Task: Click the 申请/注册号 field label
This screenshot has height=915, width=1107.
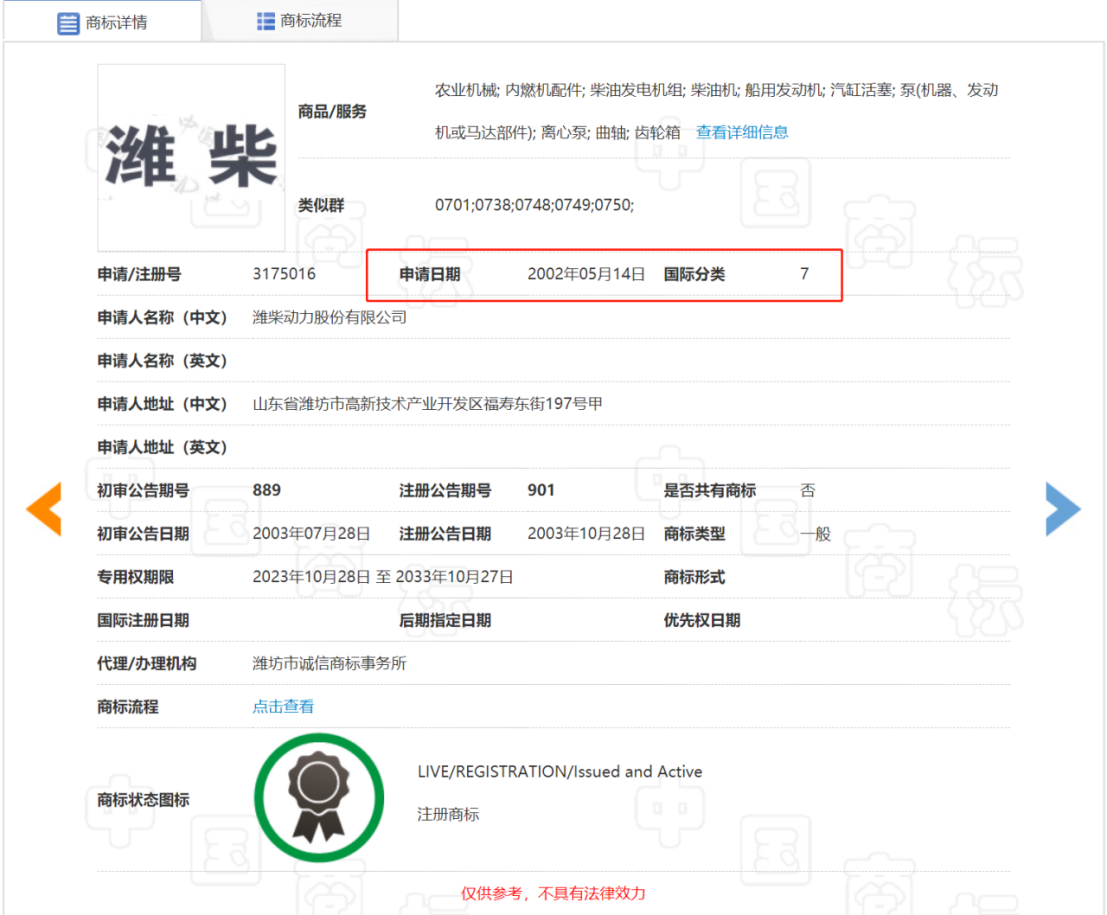Action: point(139,275)
